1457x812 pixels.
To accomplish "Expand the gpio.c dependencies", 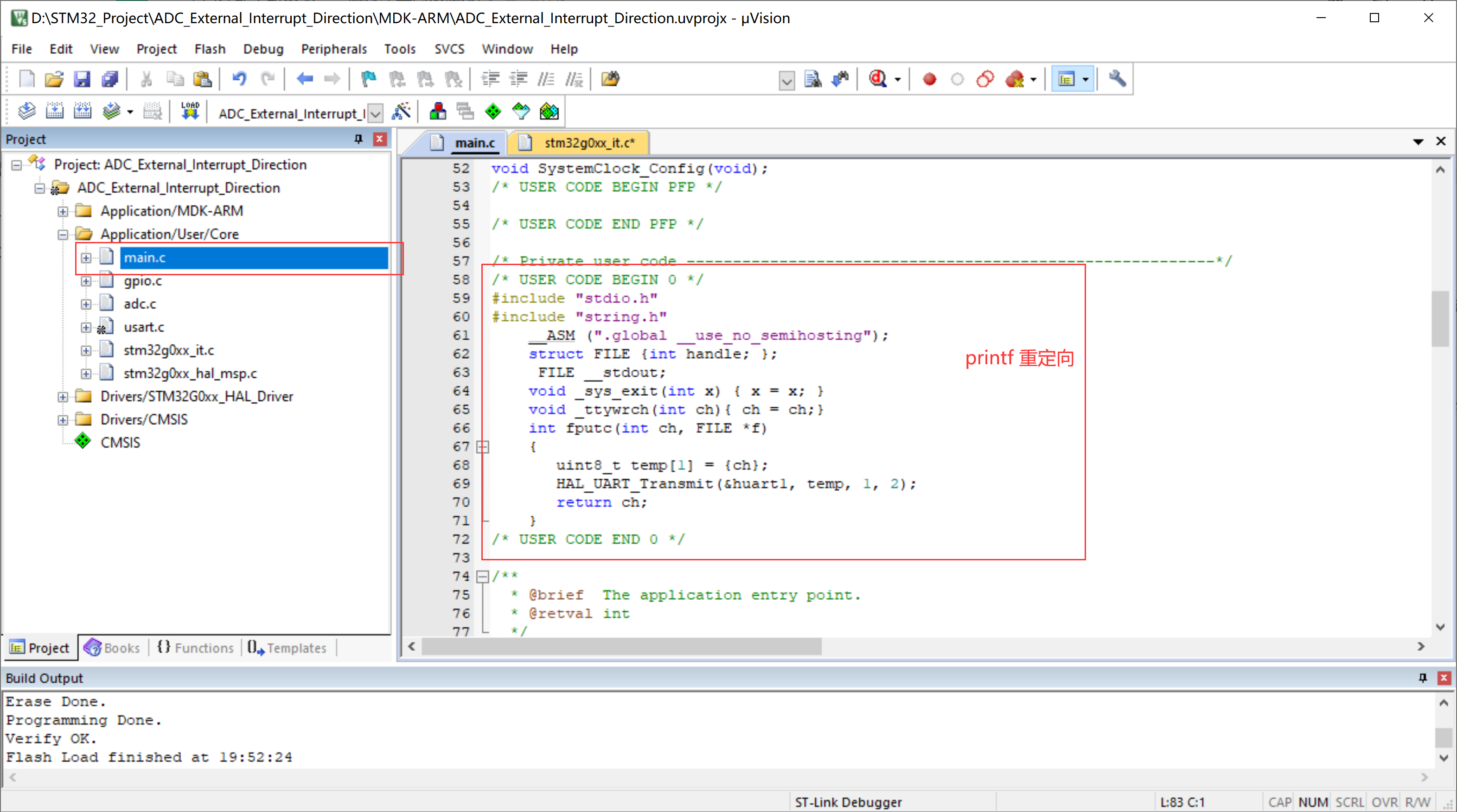I will point(86,281).
